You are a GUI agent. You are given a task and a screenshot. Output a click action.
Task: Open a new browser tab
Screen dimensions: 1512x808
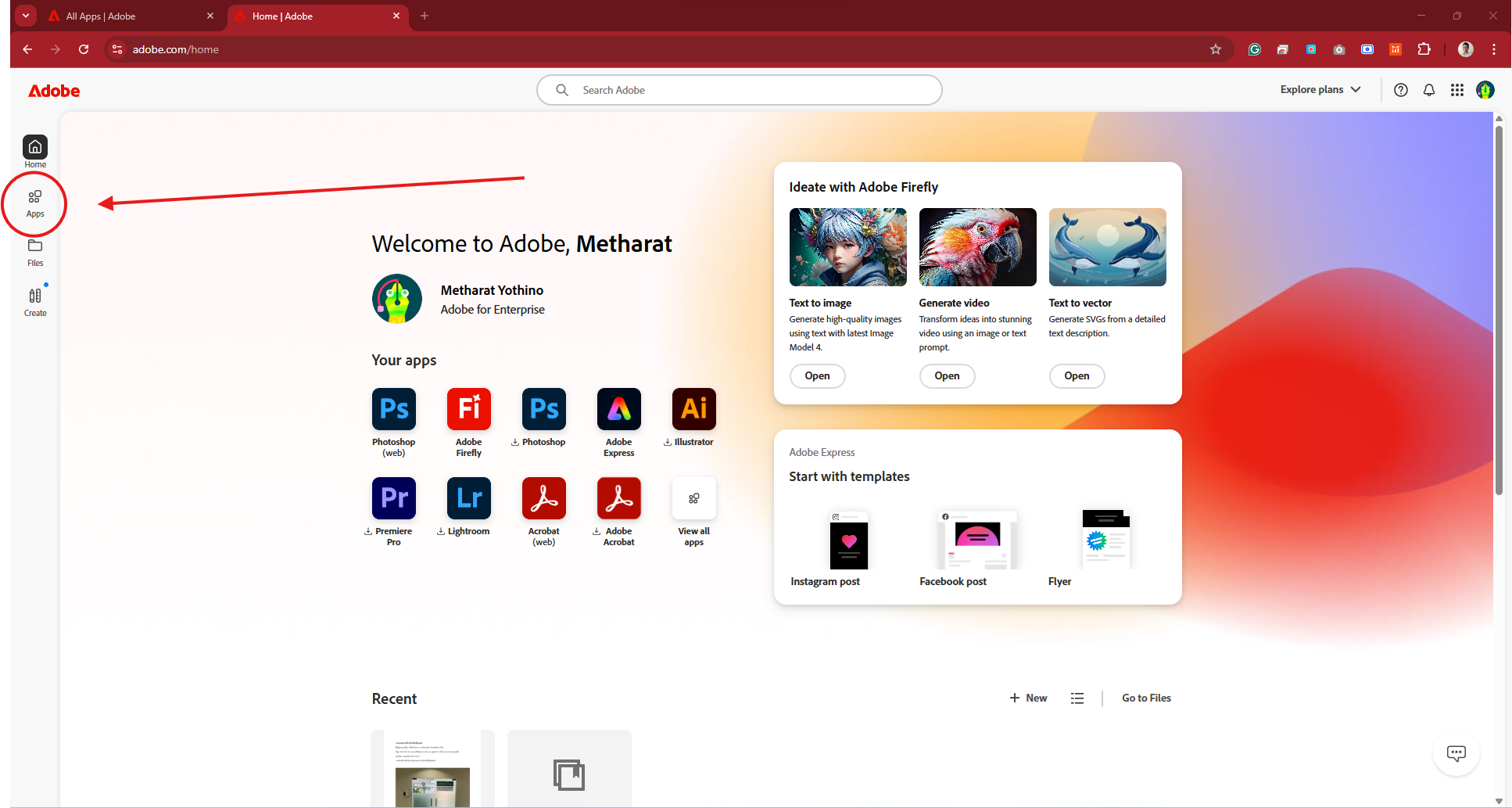click(x=425, y=16)
